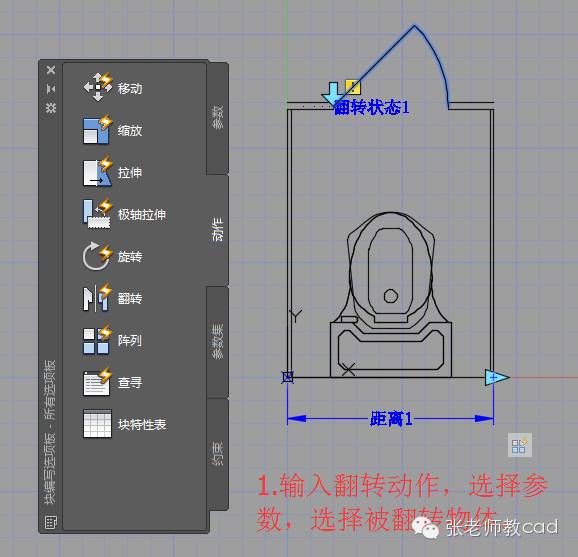578x557 pixels.
Task: Open the 约束 constraints tab
Action: click(217, 454)
